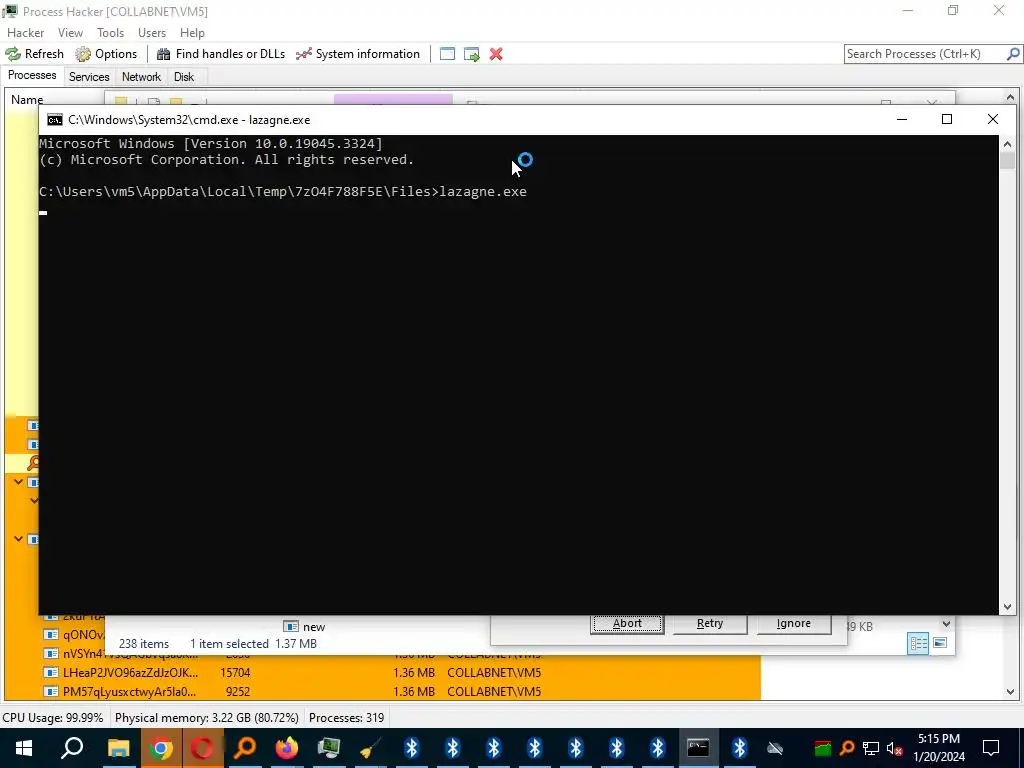This screenshot has width=1024, height=768.
Task: Click icon of LHeaP2JVO96azZdJzOJK process
Action: click(x=51, y=672)
